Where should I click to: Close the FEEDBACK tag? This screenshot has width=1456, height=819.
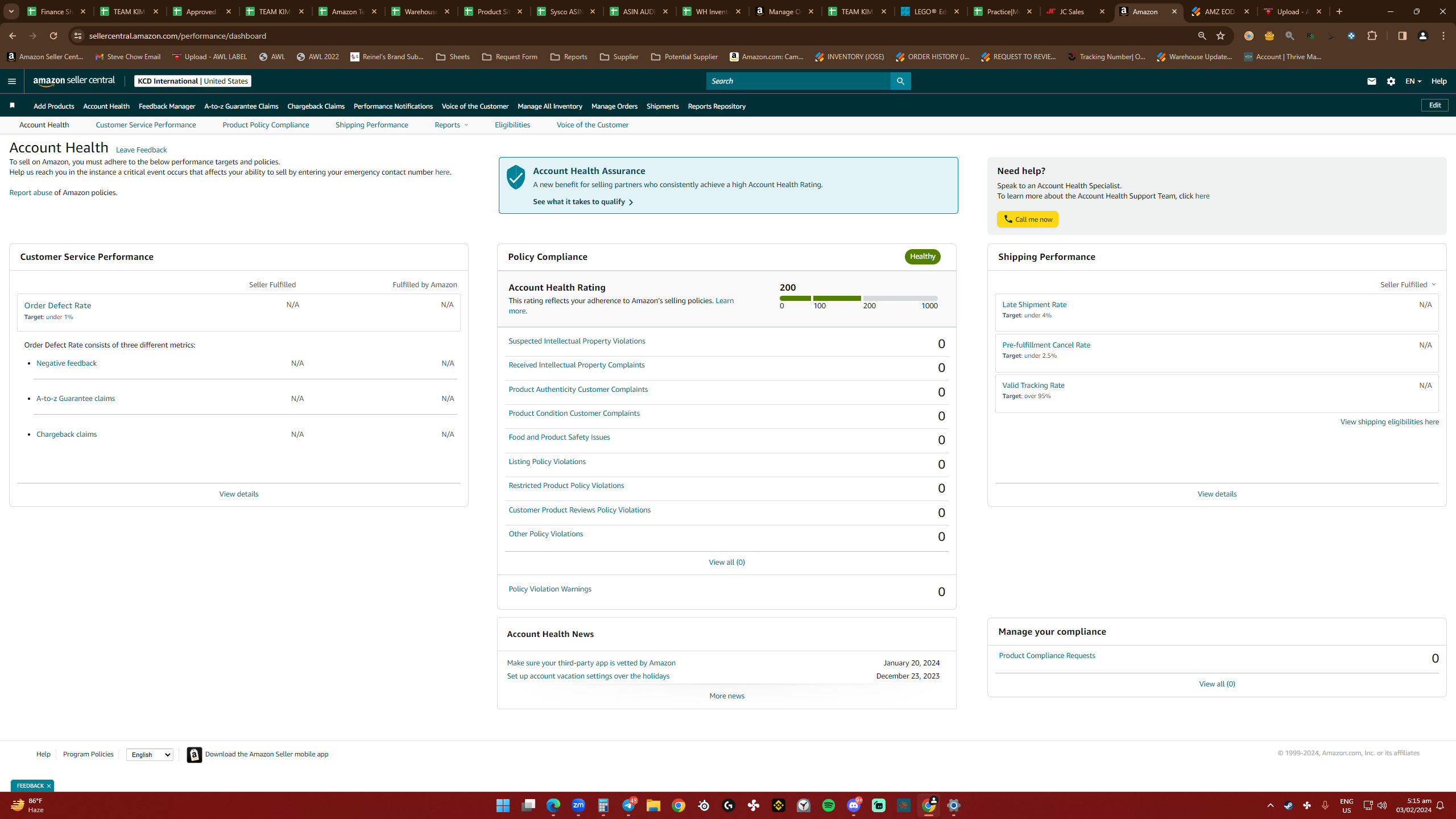pos(49,786)
